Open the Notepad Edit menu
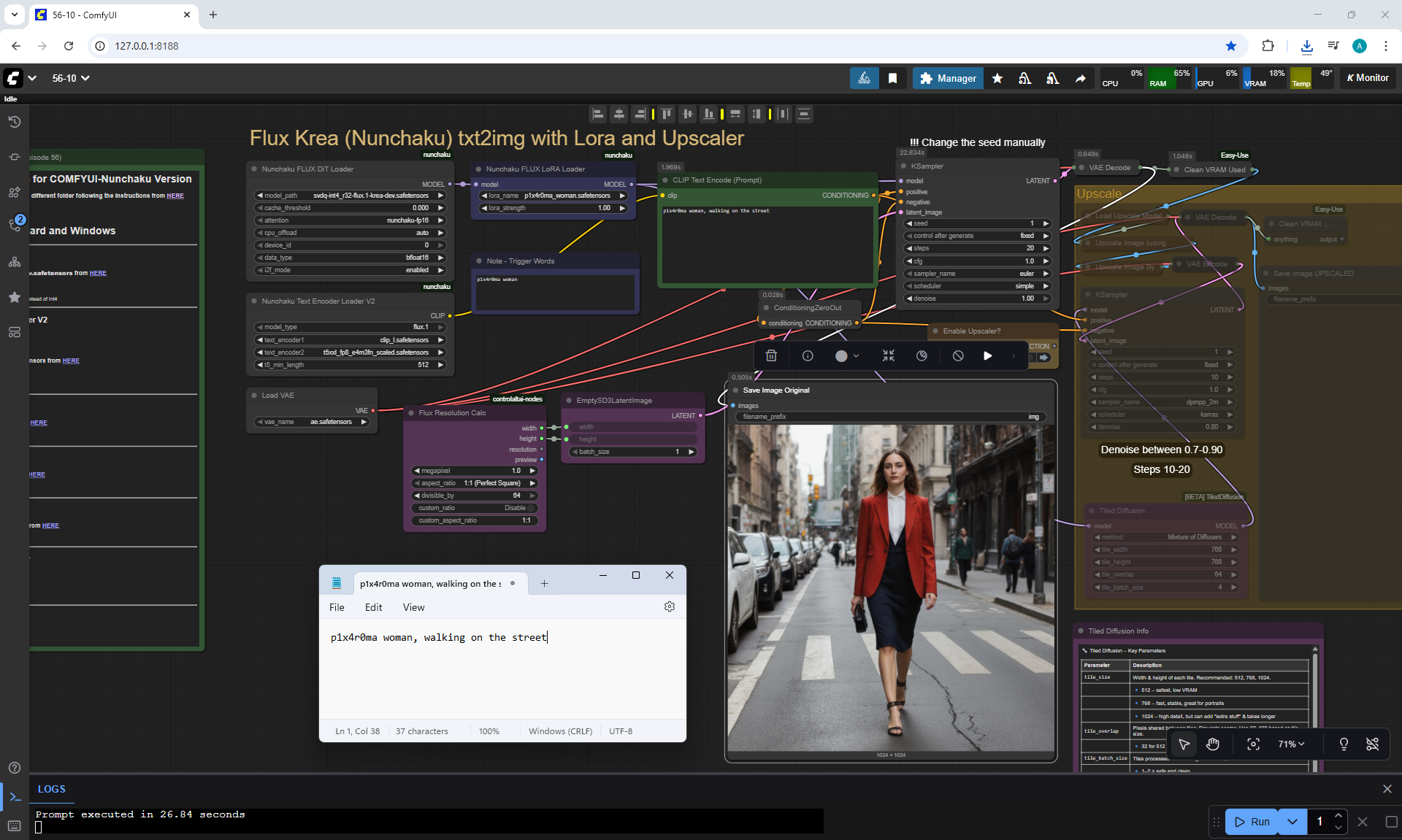1402x840 pixels. 373,607
